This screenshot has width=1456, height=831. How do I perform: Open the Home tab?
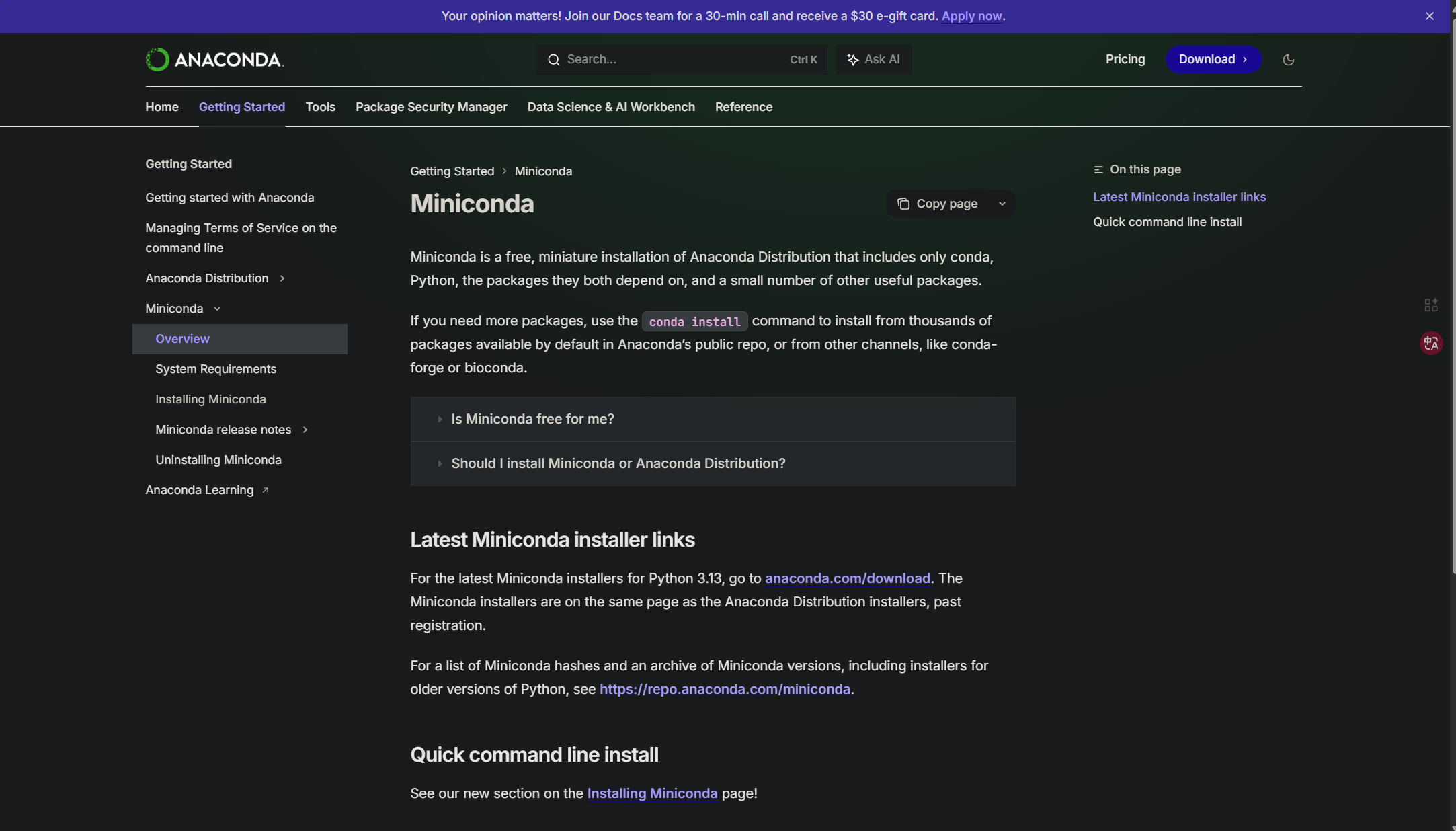(x=162, y=107)
